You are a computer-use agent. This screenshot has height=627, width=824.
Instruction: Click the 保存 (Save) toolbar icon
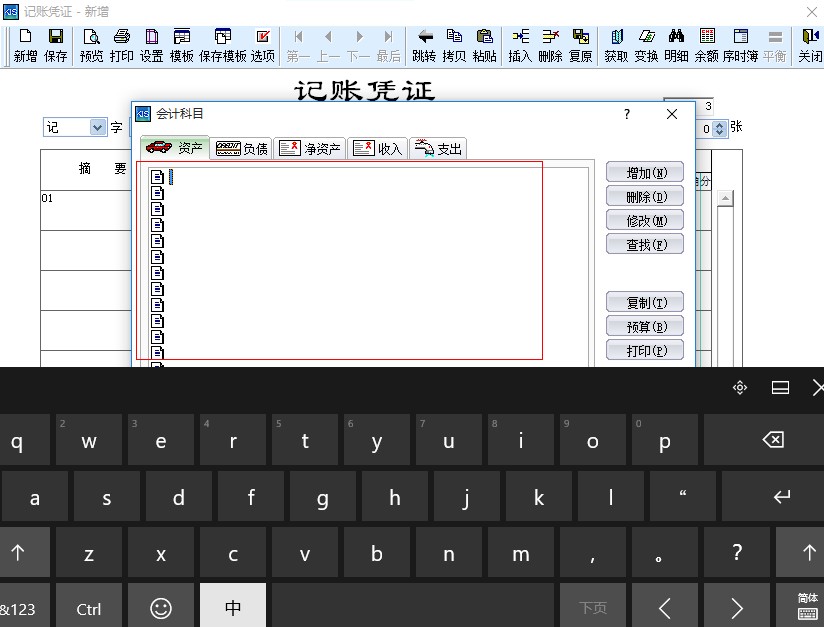pyautogui.click(x=56, y=45)
